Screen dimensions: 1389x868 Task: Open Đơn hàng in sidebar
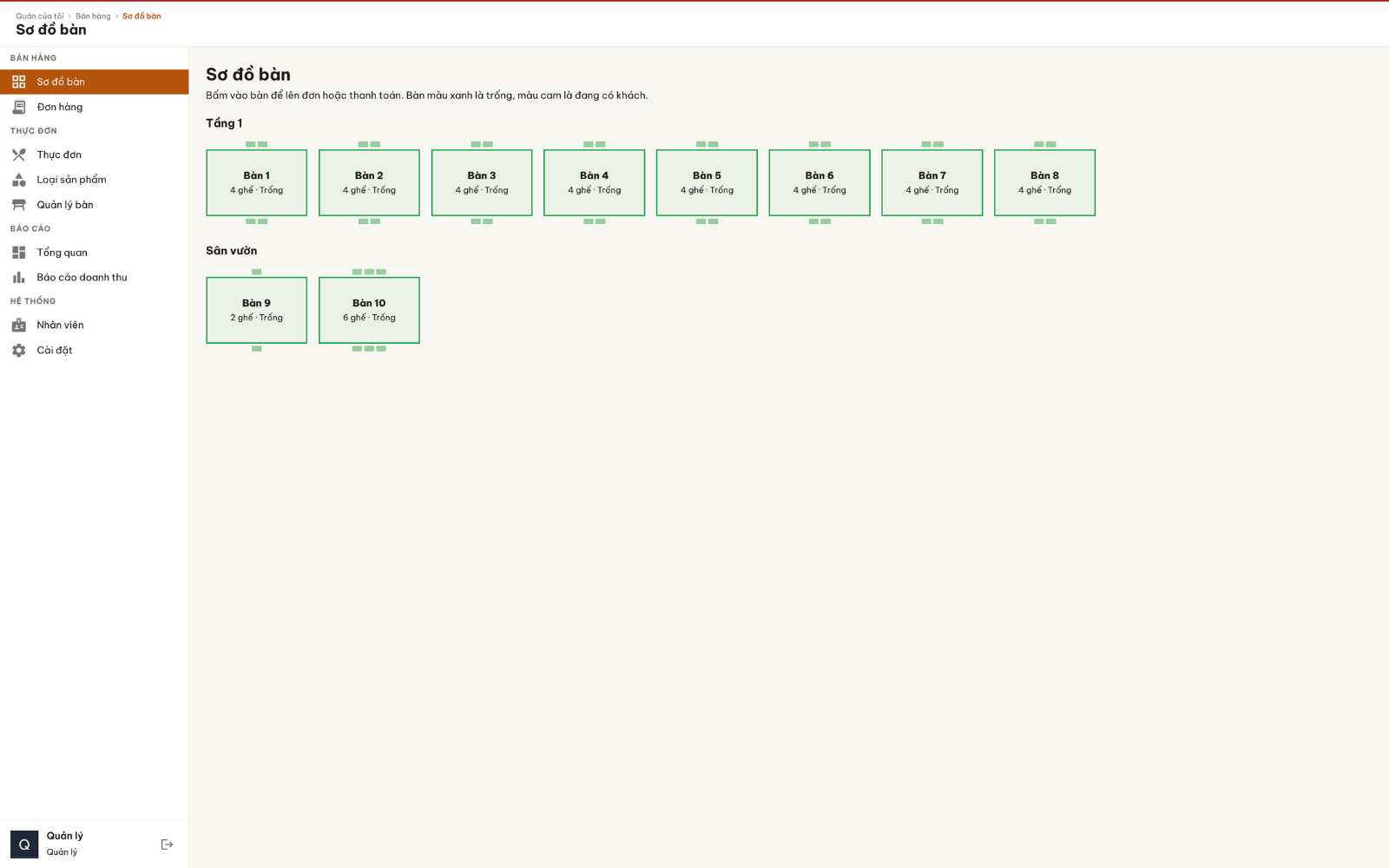point(94,107)
